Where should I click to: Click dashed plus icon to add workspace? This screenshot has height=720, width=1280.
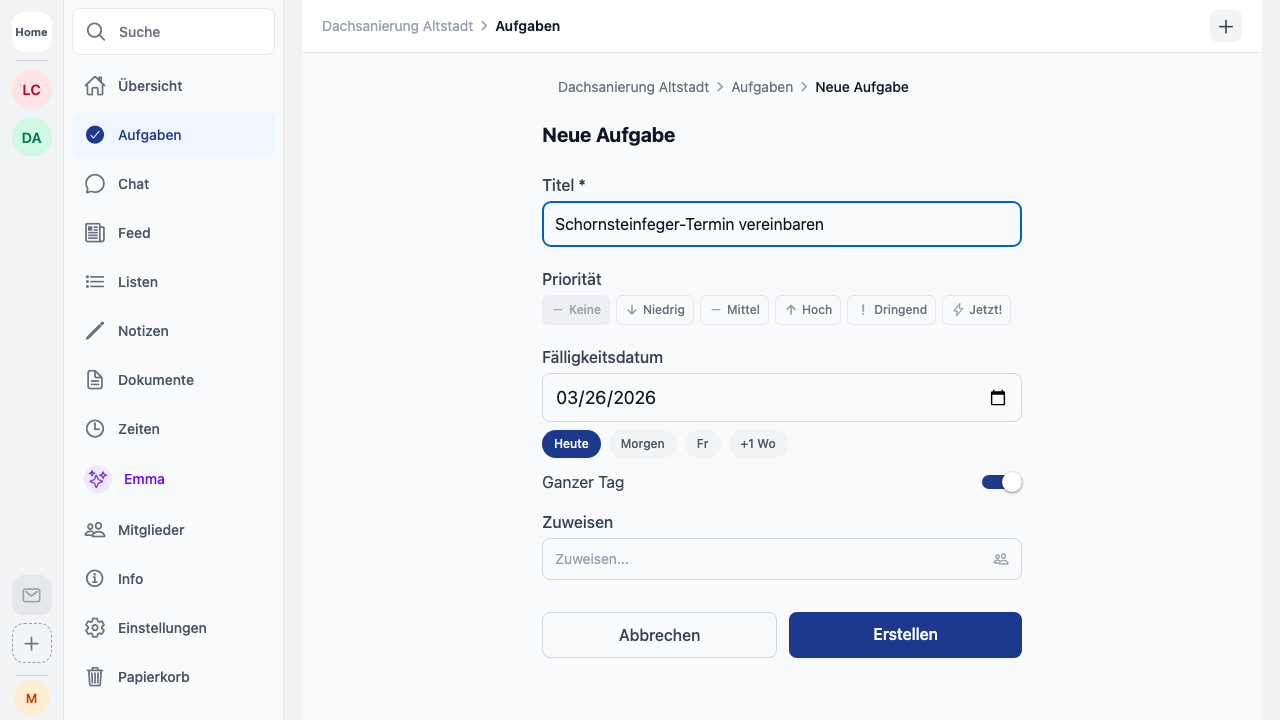click(32, 643)
